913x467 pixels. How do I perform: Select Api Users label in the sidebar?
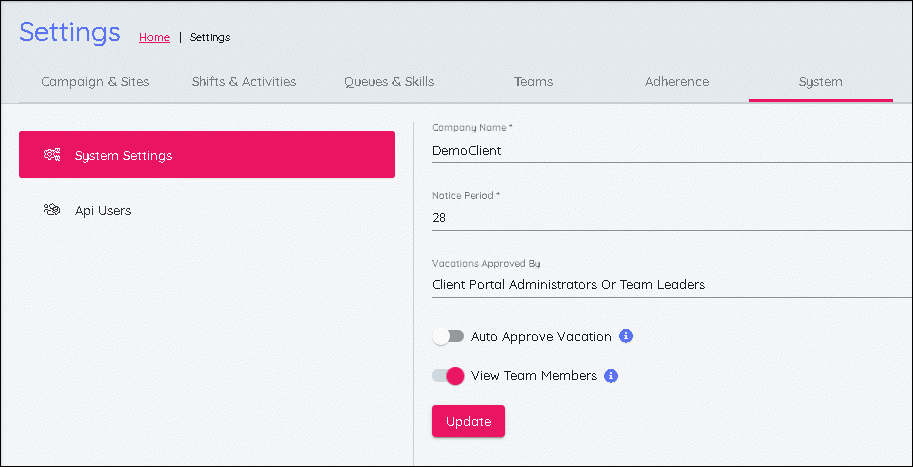click(103, 210)
